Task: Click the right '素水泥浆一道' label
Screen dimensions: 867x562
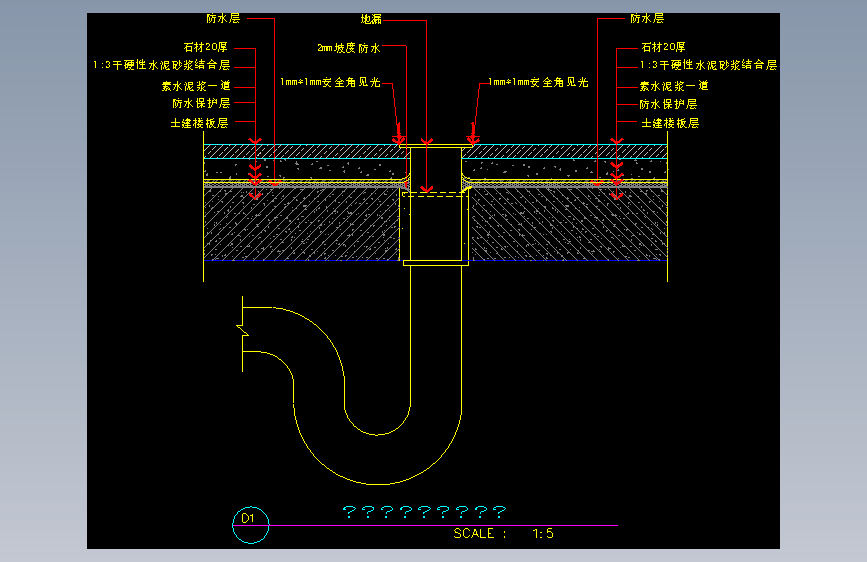Action: pyautogui.click(x=674, y=86)
